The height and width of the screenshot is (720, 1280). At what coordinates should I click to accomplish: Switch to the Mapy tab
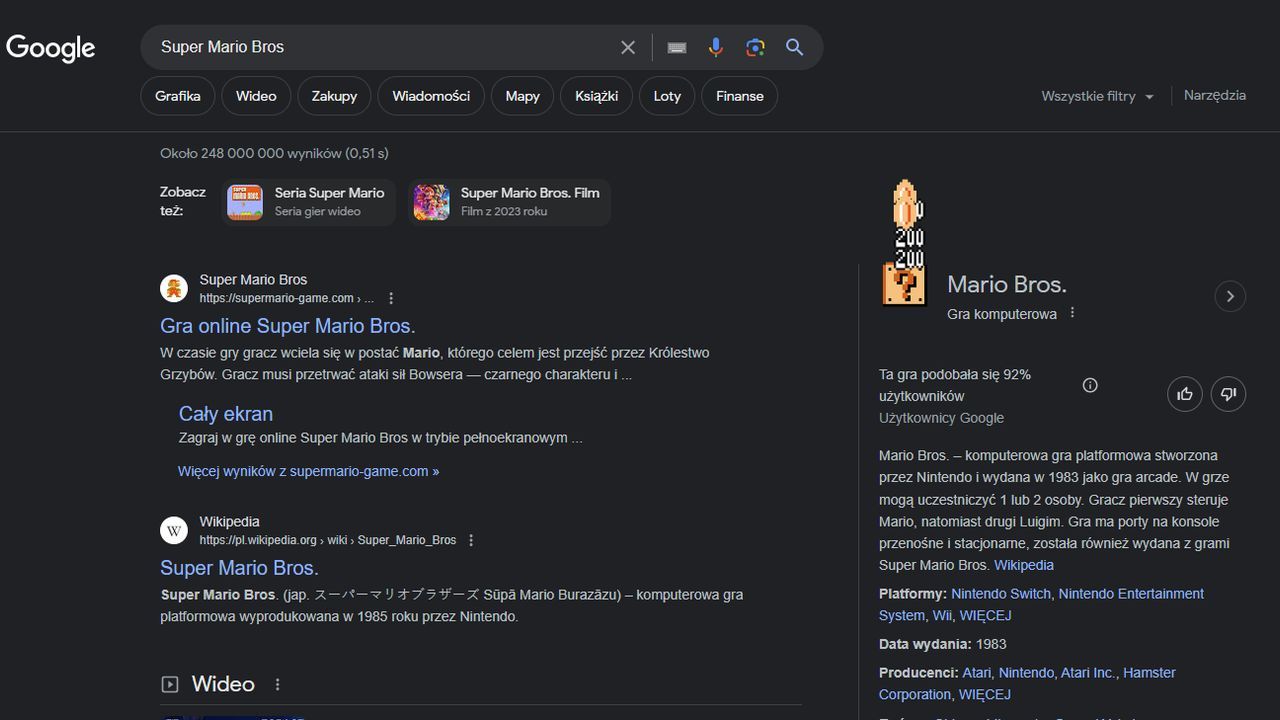(x=523, y=96)
